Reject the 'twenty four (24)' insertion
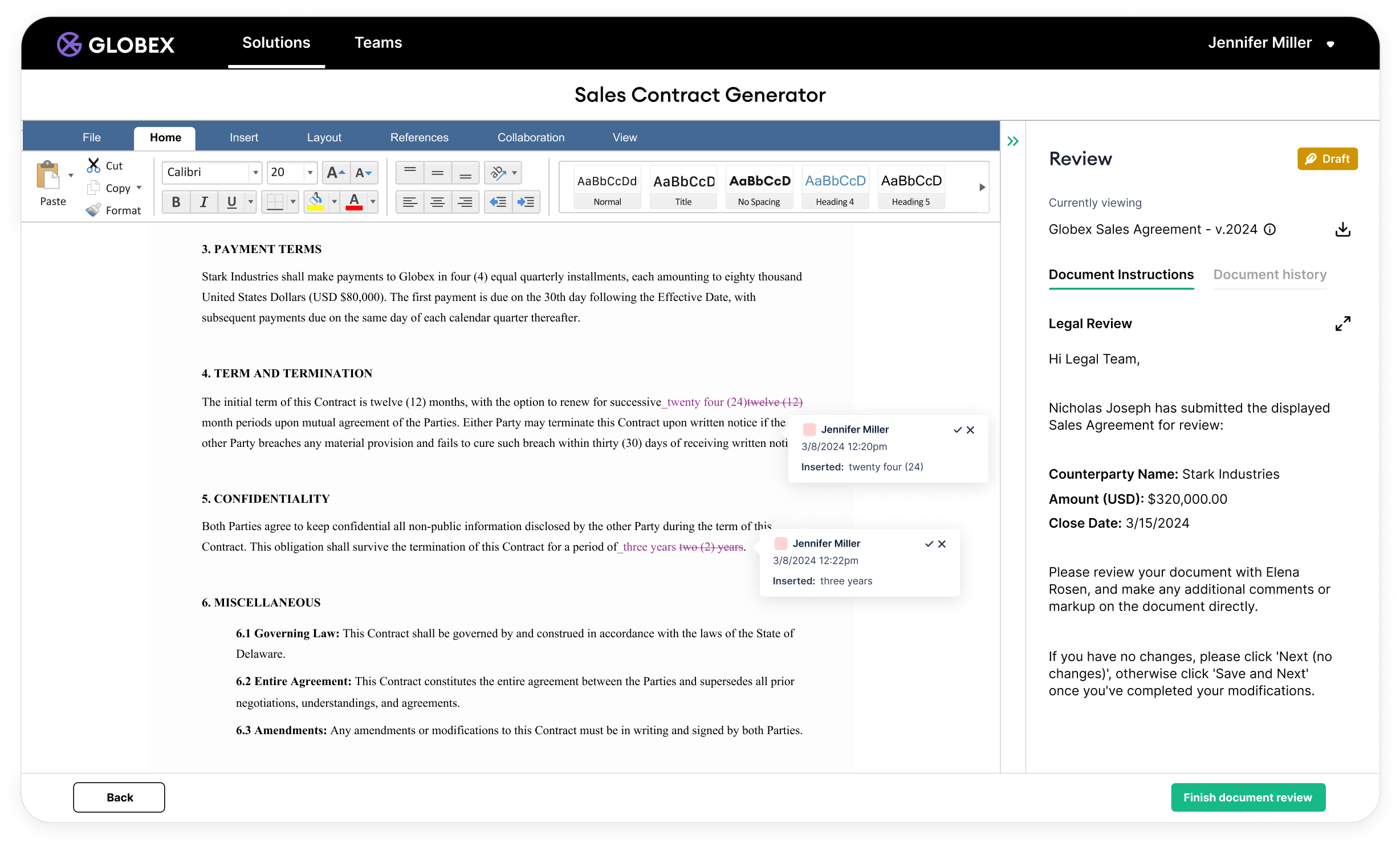This screenshot has height=847, width=1400. [970, 430]
